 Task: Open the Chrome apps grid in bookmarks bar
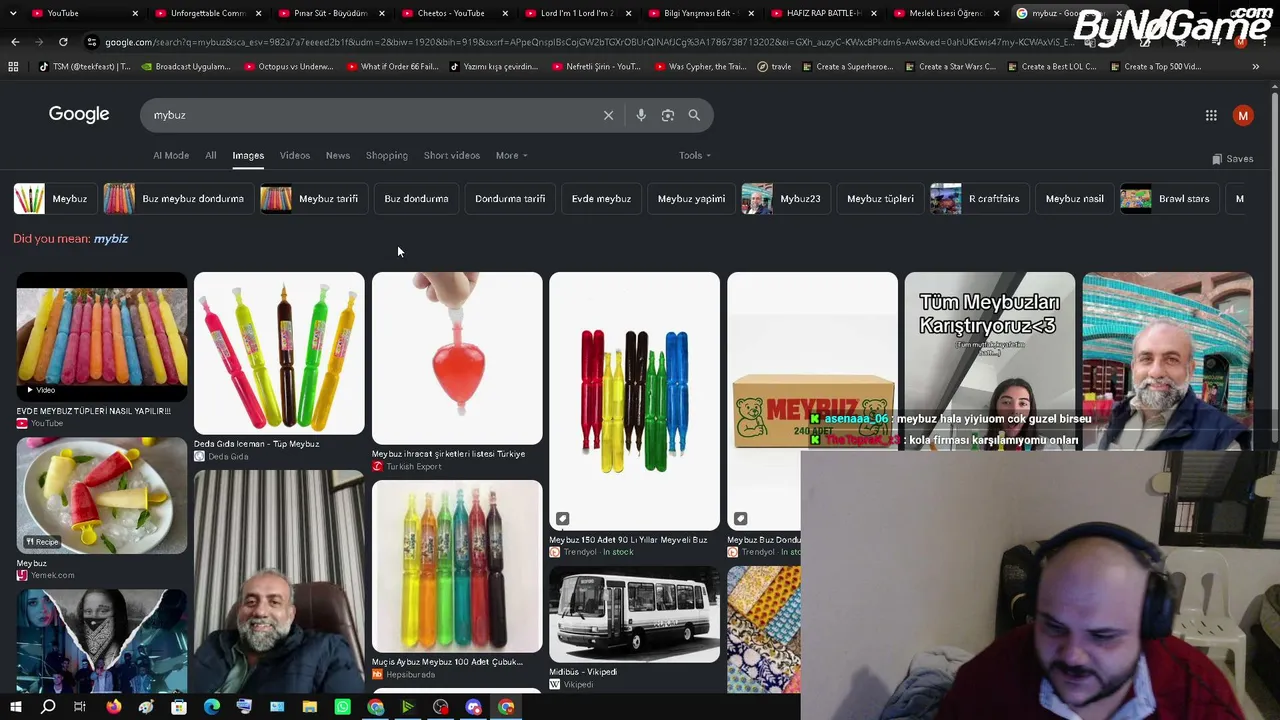click(x=13, y=66)
